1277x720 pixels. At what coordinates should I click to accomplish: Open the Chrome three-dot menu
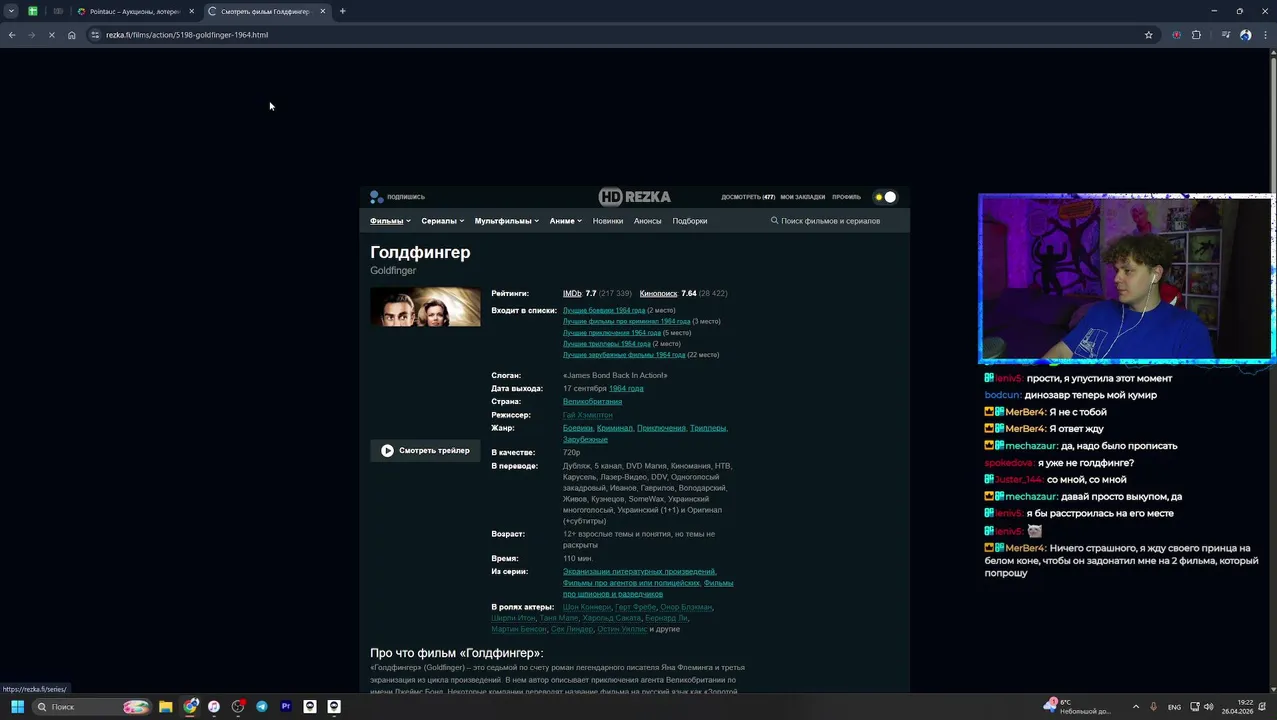click(1264, 35)
